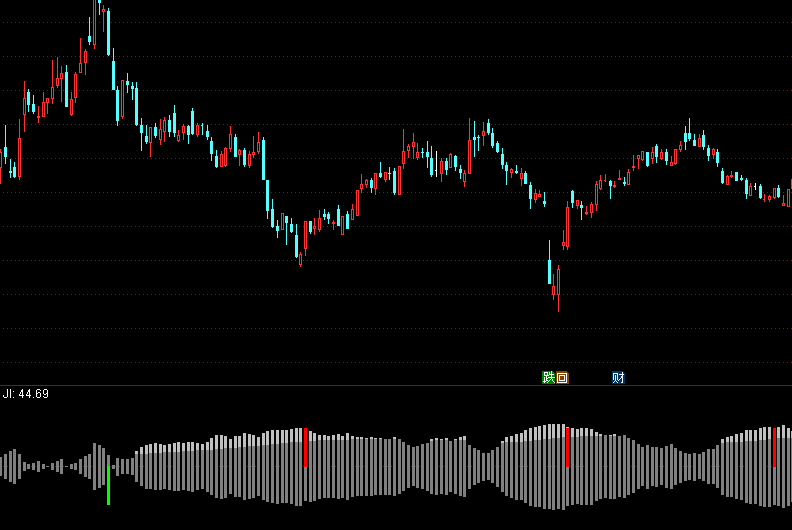Click the orange 回 marker icon

pos(562,377)
